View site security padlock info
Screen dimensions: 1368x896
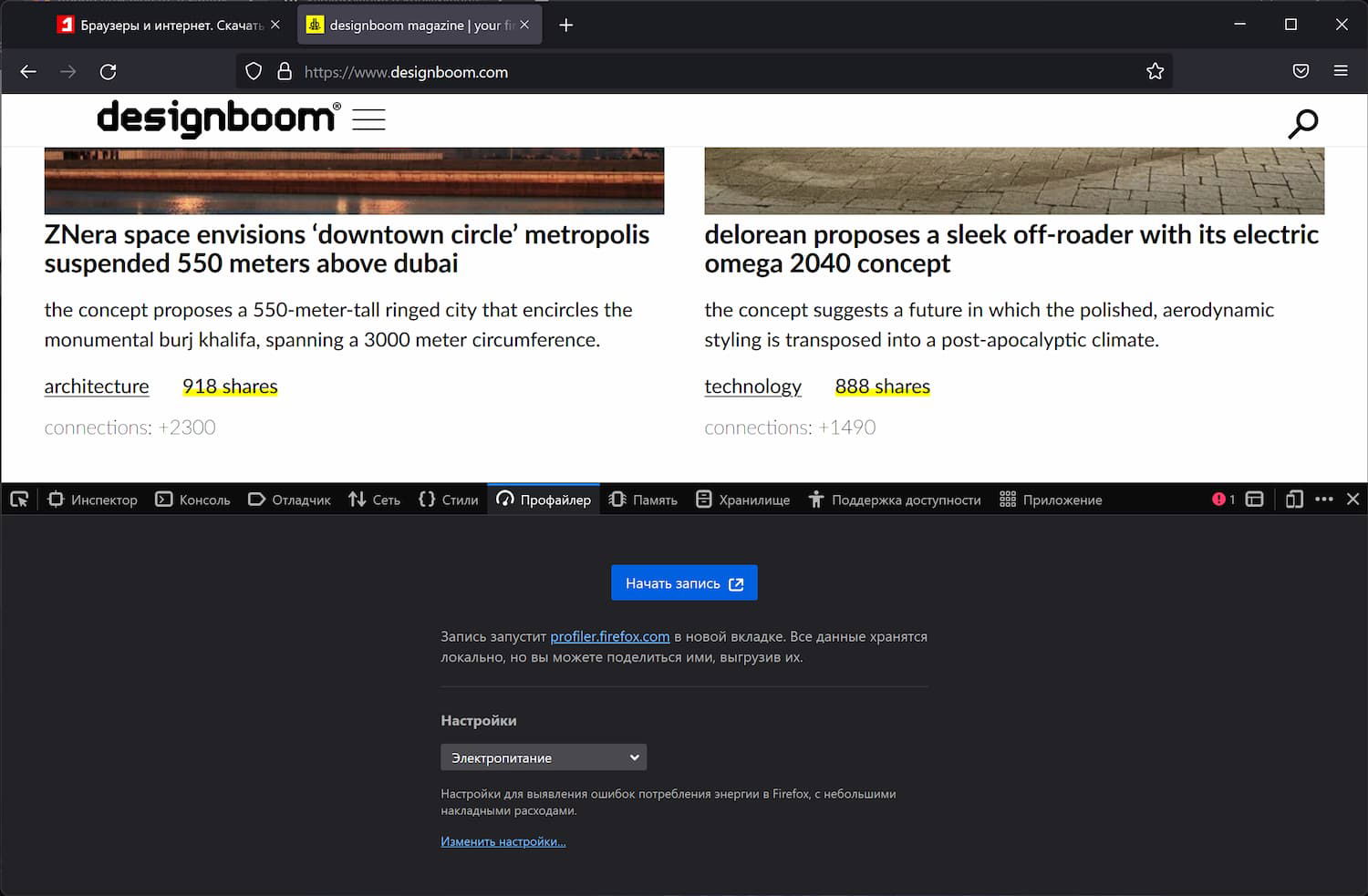285,71
